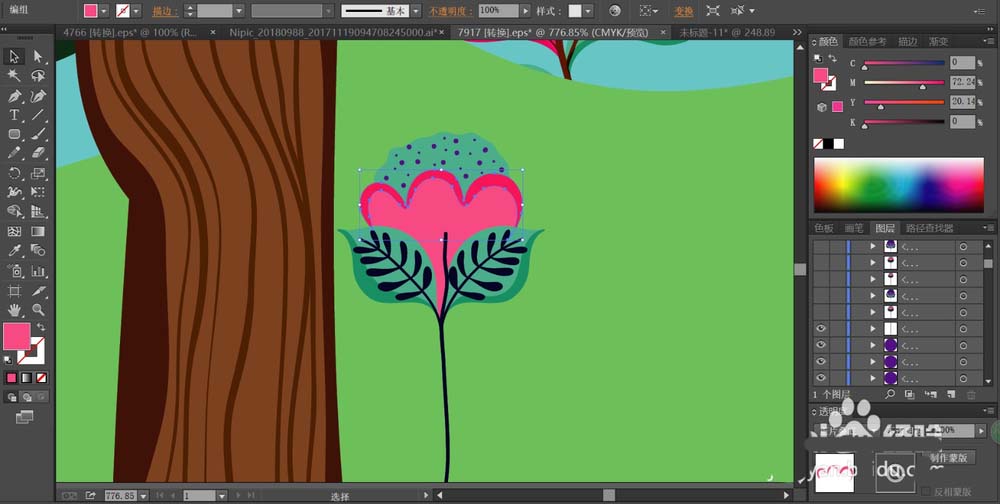This screenshot has height=504, width=1000.
Task: Open the stroke color dropdown in control bar
Action: pyautogui.click(x=136, y=11)
